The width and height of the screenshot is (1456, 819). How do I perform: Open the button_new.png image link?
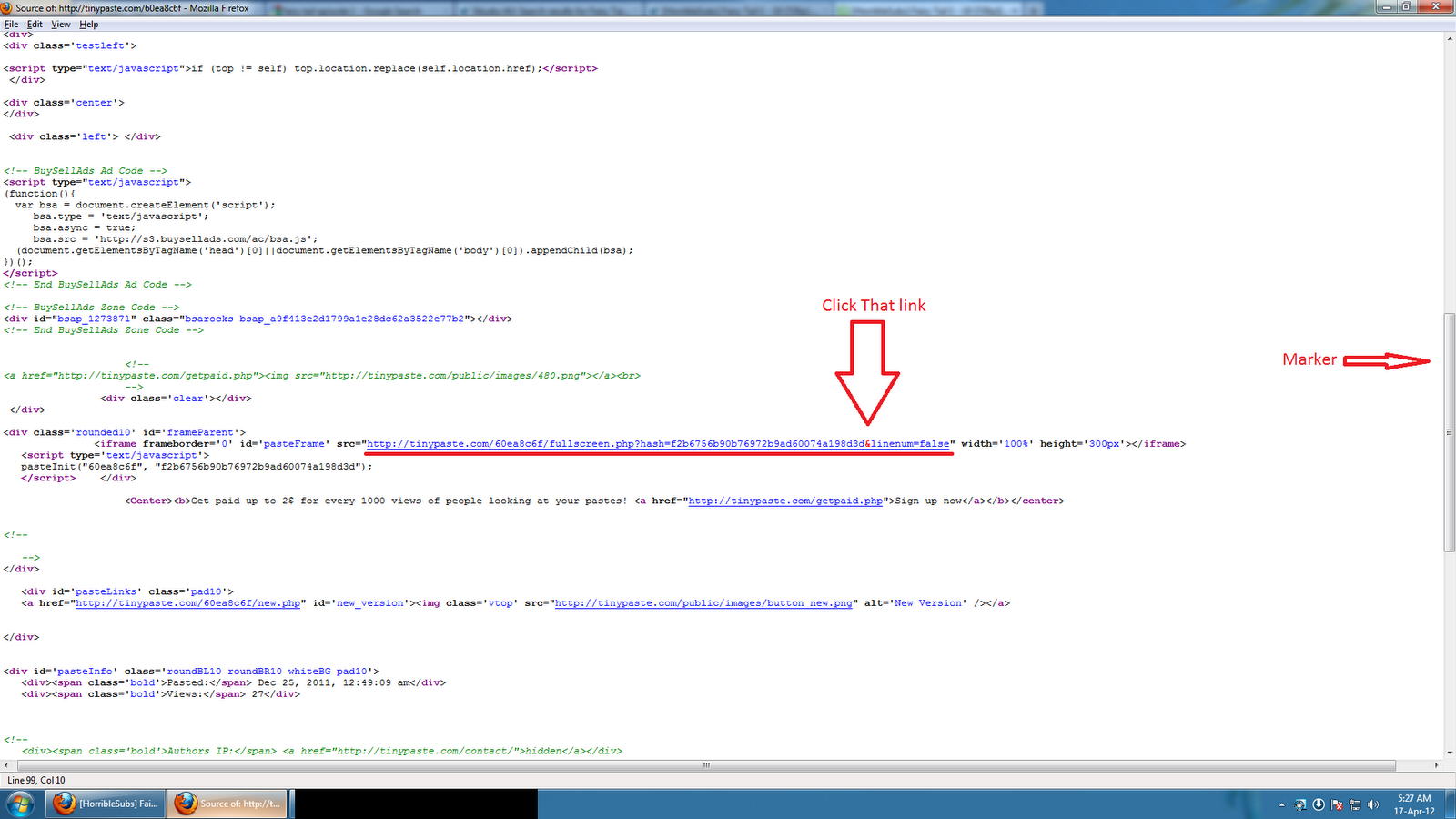coord(703,603)
